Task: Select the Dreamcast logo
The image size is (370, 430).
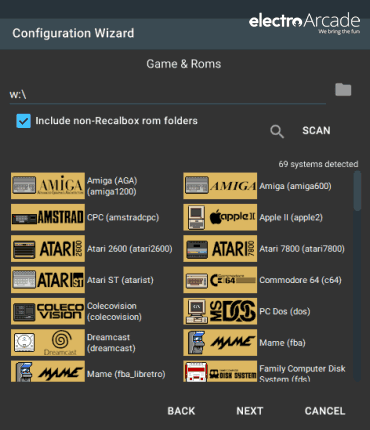Action: click(48, 343)
